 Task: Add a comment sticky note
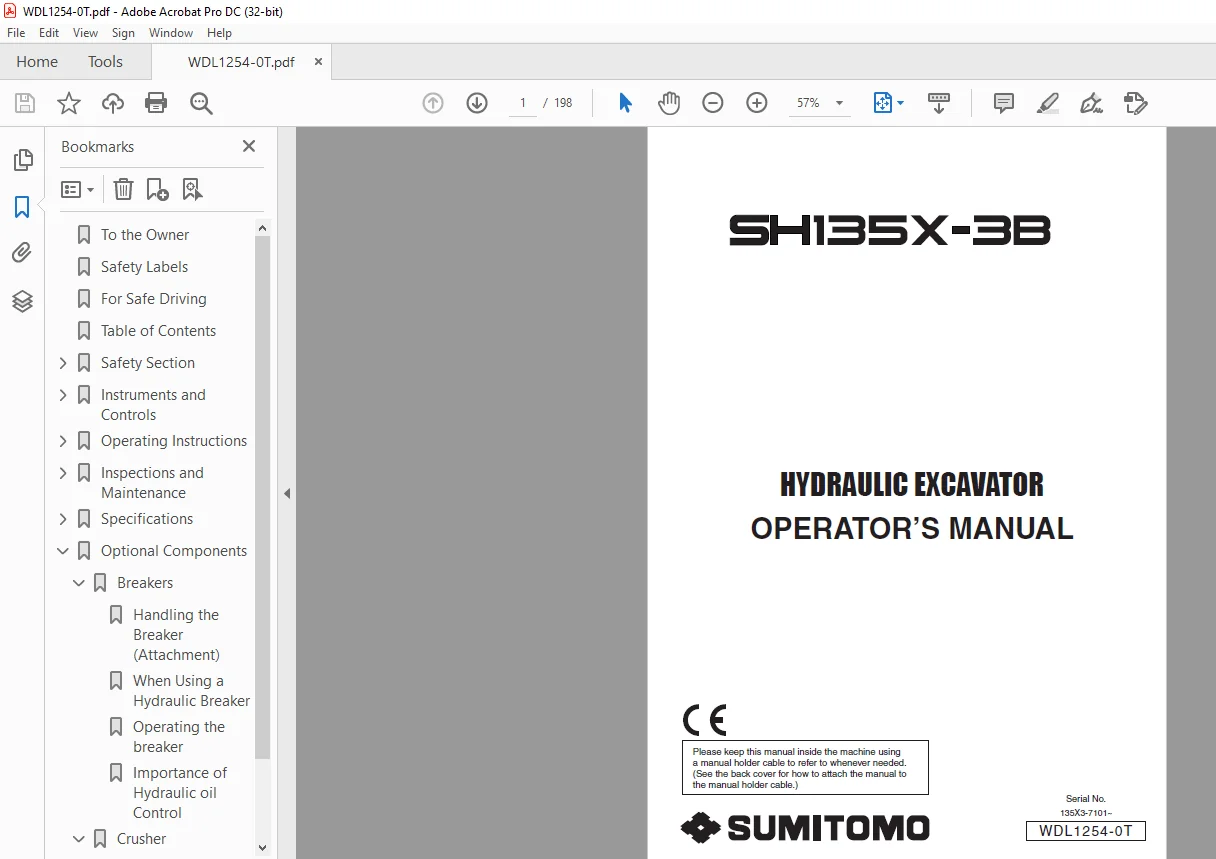[x=1004, y=103]
